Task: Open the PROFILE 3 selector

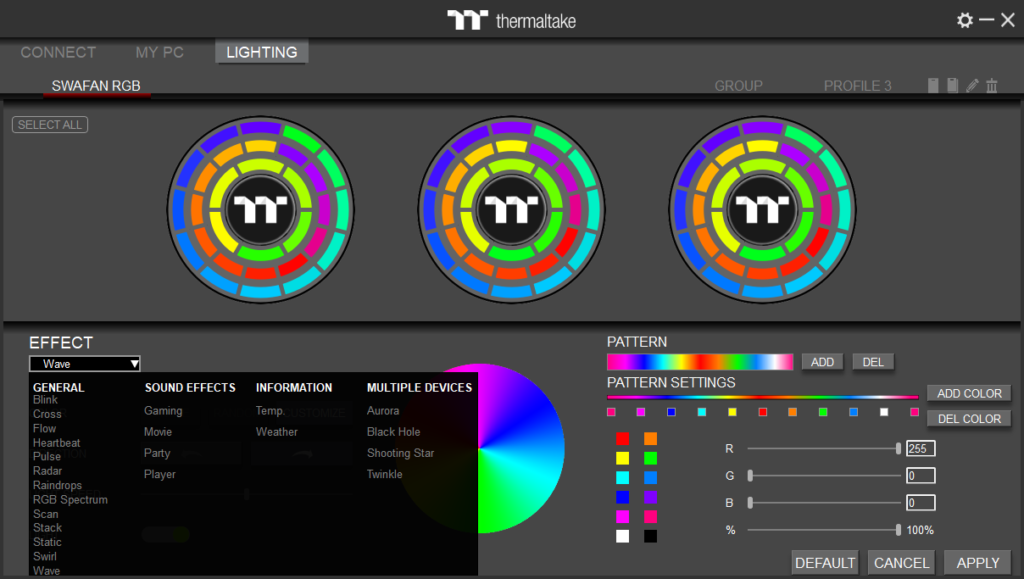Action: [857, 86]
